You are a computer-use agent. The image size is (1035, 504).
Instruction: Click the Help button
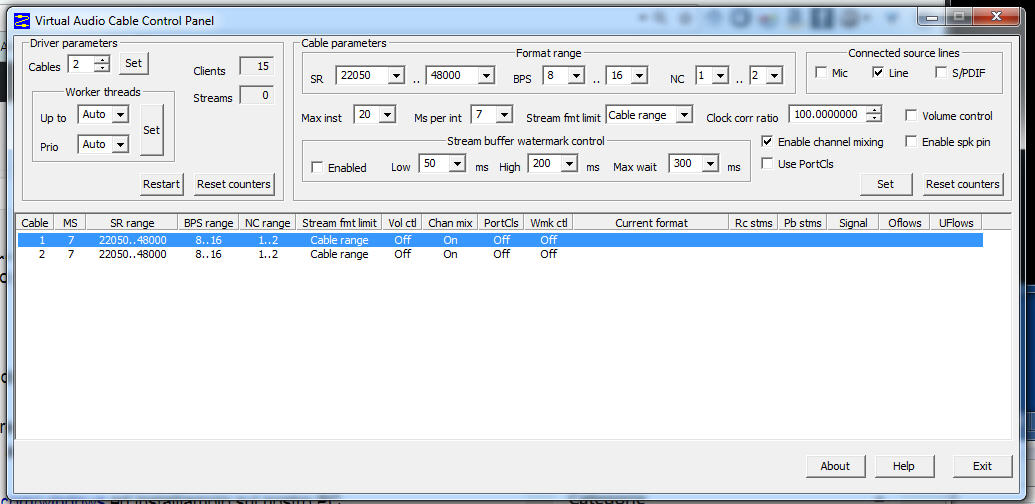tap(904, 466)
